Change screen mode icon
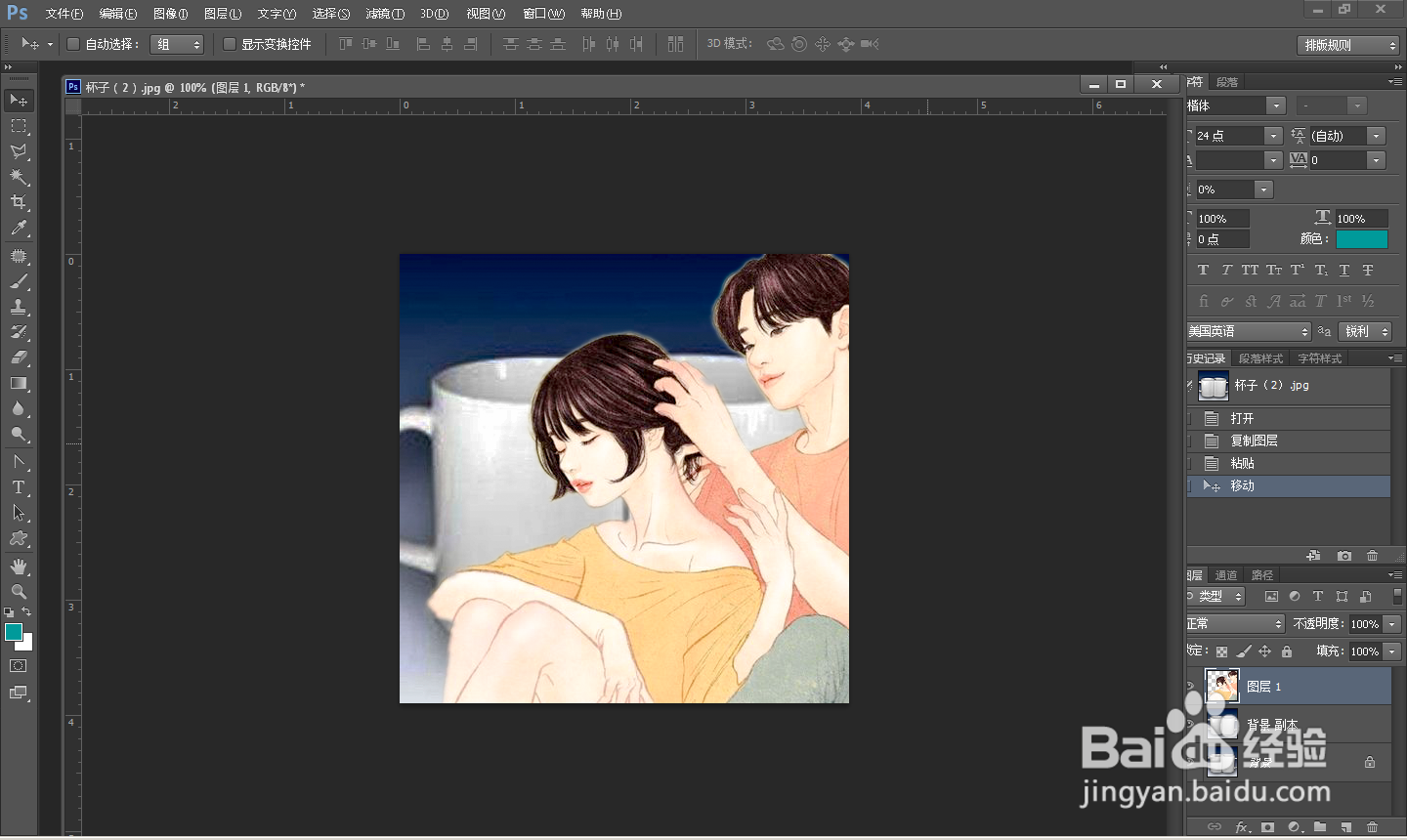Viewport: 1407px width, 840px height. click(x=19, y=693)
